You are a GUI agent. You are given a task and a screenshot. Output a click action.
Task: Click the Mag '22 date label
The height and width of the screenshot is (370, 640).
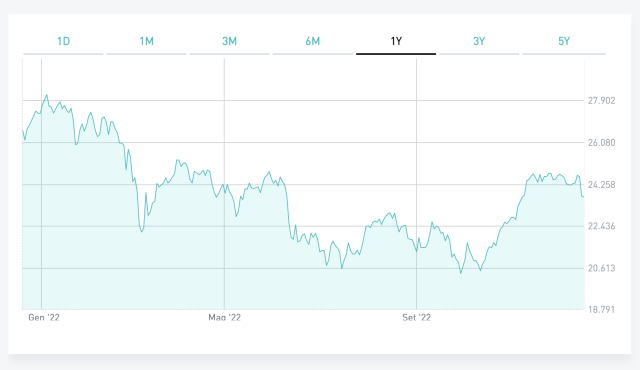coord(224,317)
